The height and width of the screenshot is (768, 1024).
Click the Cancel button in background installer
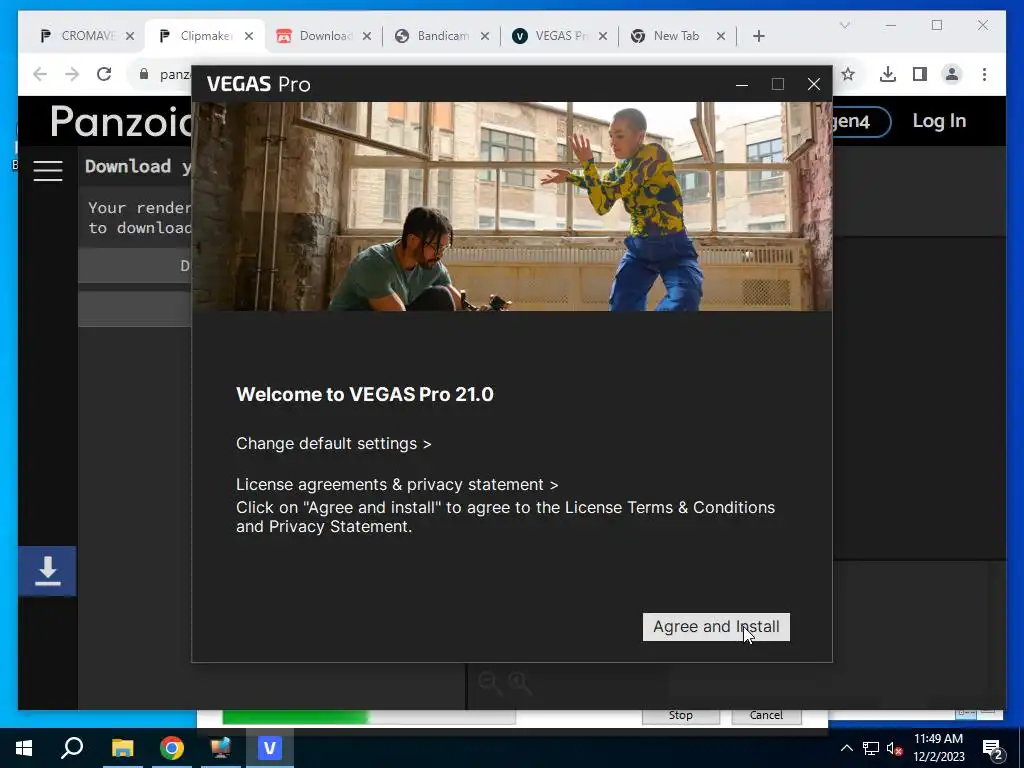click(x=766, y=716)
